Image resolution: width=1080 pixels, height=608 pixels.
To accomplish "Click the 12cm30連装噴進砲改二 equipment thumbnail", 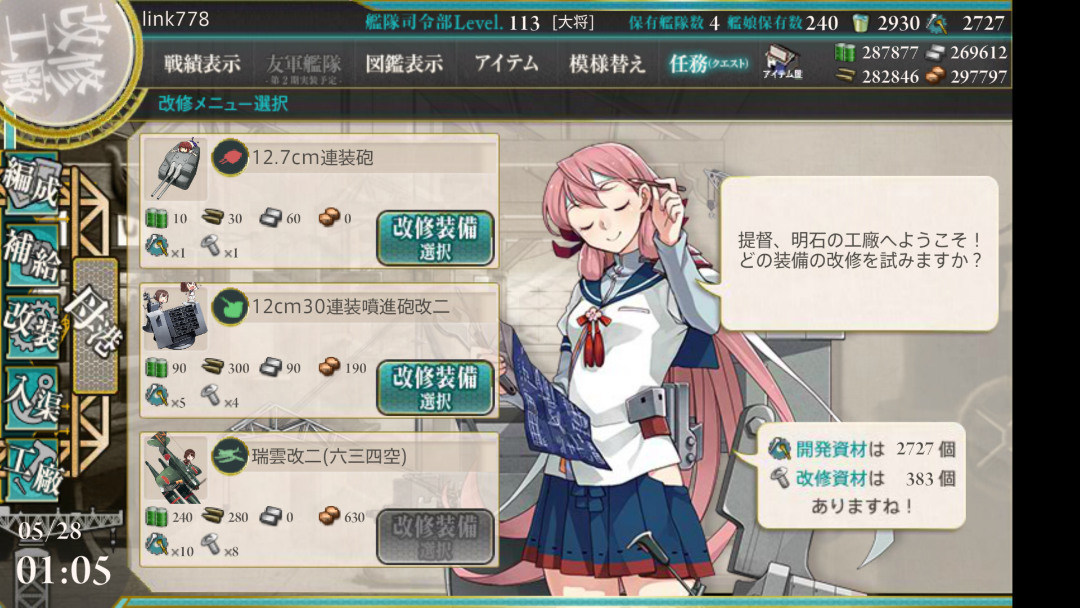I will tap(175, 317).
